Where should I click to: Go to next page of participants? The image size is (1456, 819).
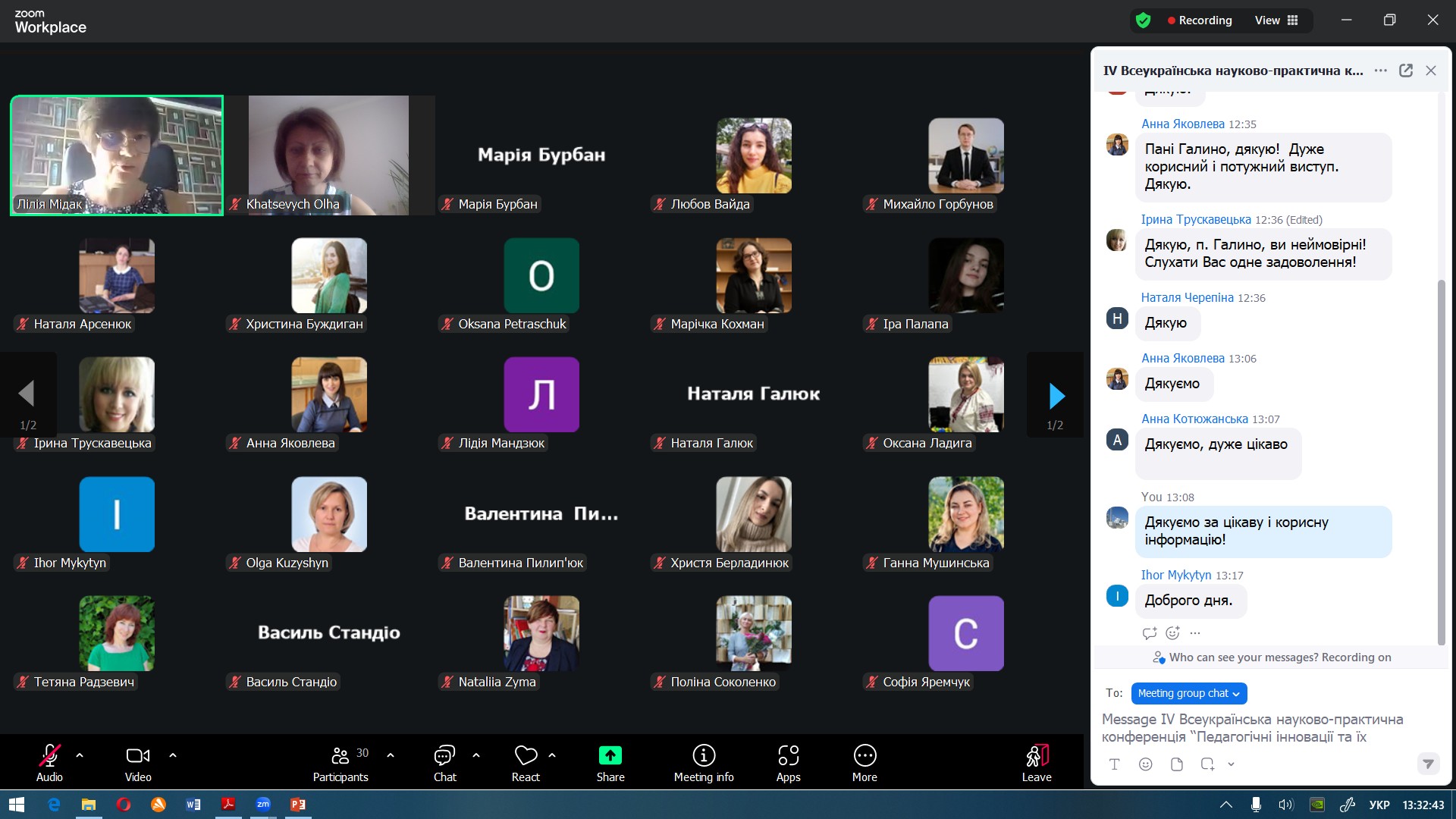(1056, 395)
